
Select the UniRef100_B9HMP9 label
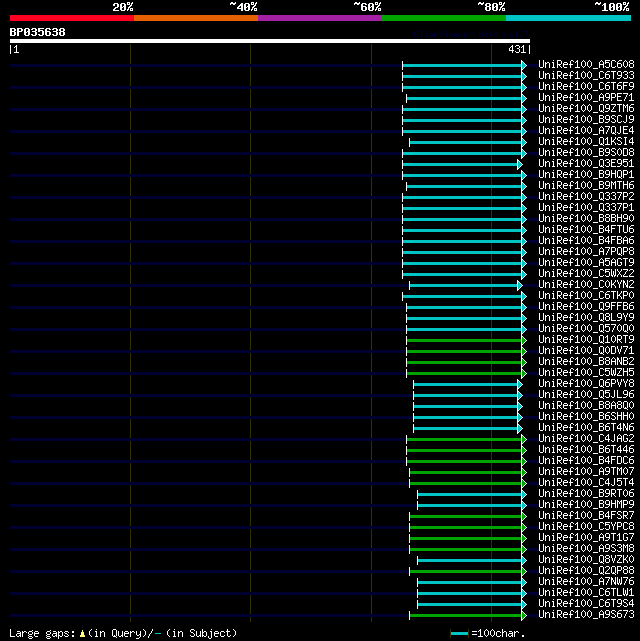(x=586, y=505)
